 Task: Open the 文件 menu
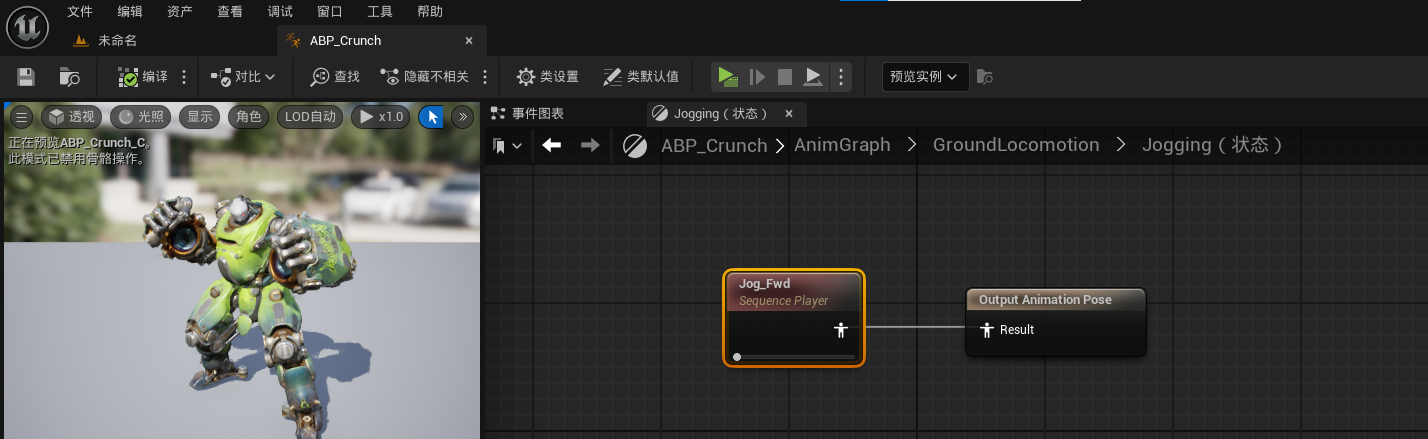coord(80,12)
